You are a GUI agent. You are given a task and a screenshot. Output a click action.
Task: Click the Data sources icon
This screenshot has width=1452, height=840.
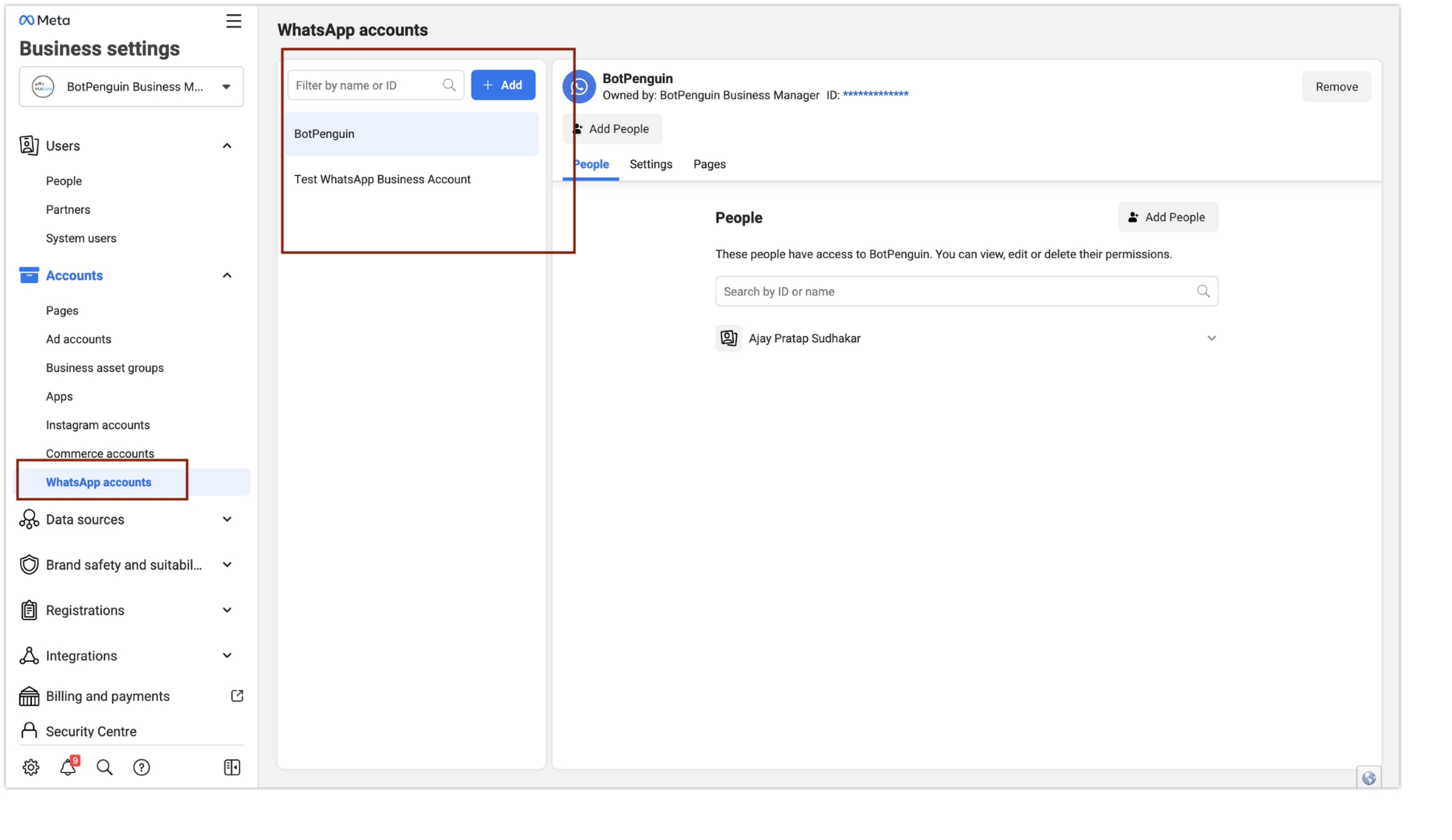[x=29, y=520]
